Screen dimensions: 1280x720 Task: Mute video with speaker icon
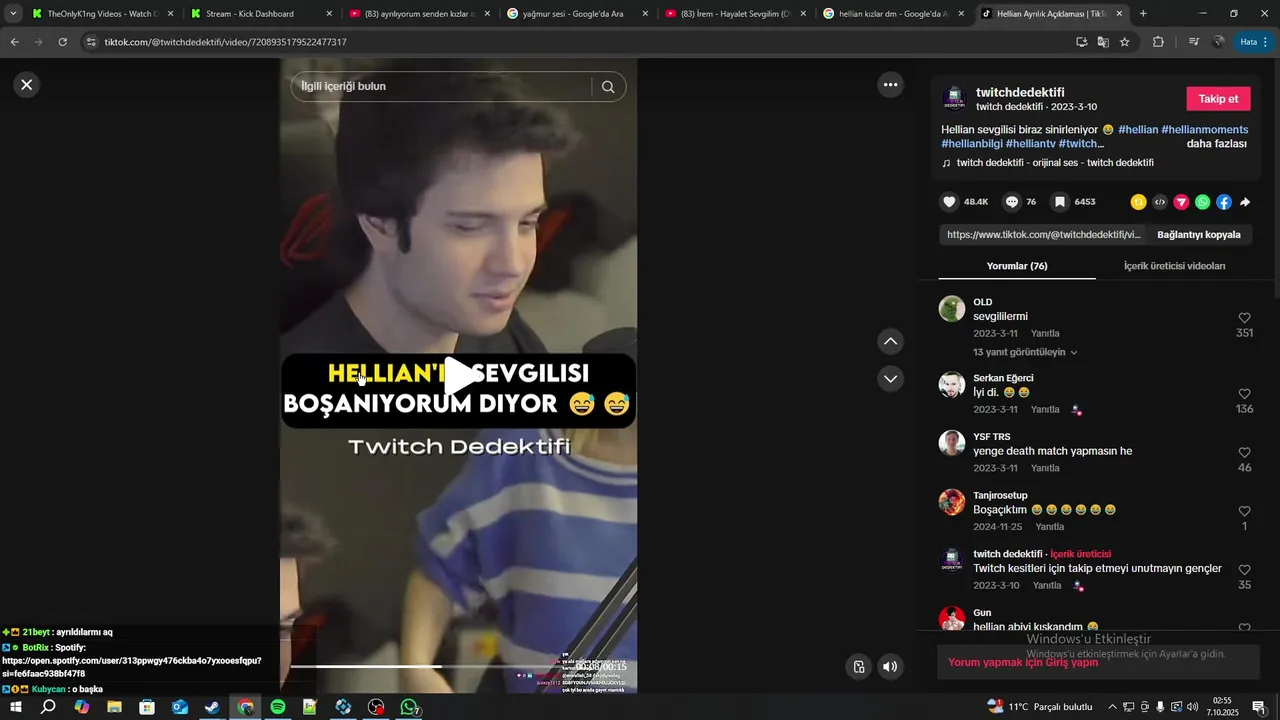(x=890, y=667)
